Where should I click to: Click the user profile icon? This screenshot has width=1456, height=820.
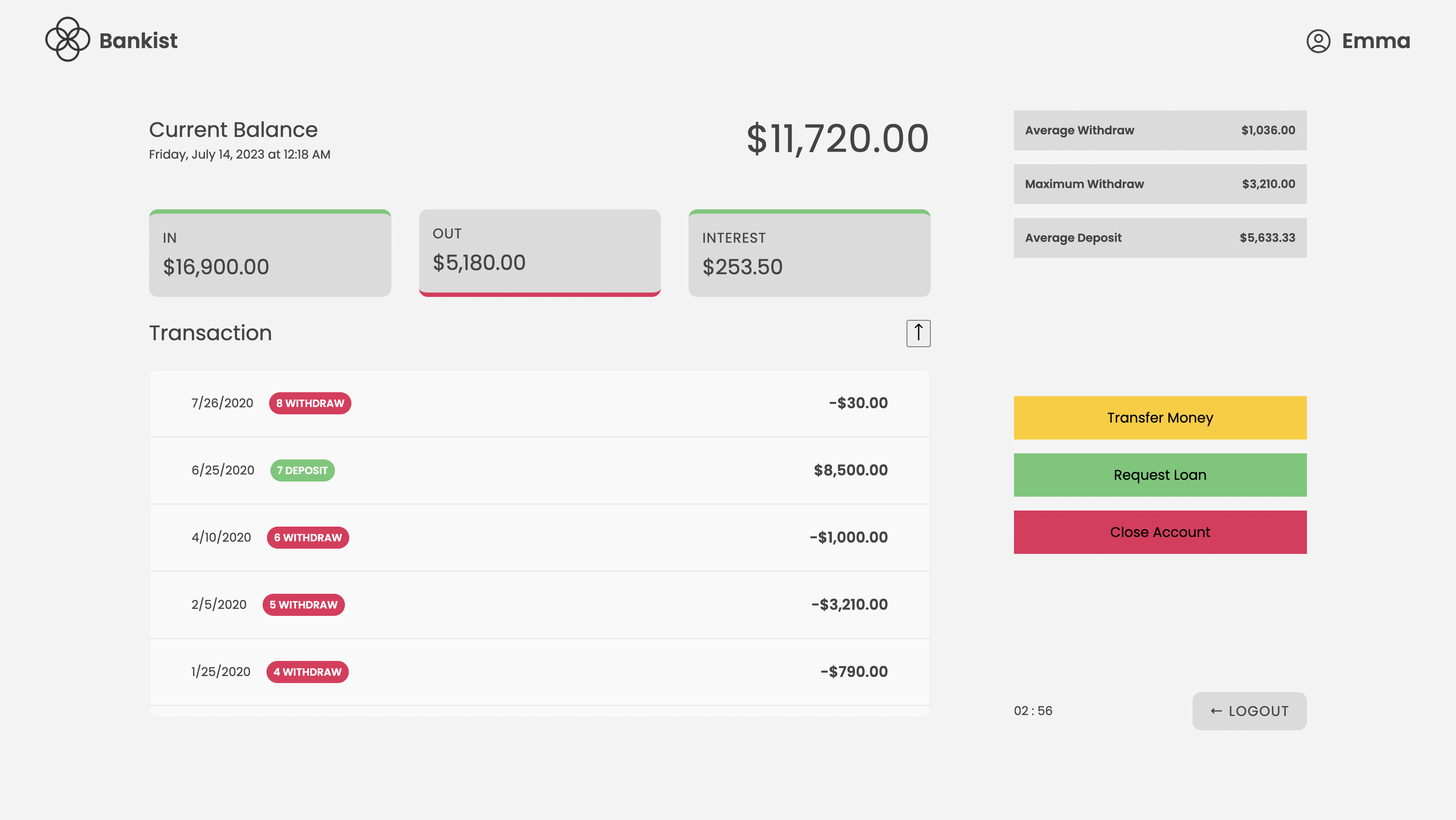1318,39
